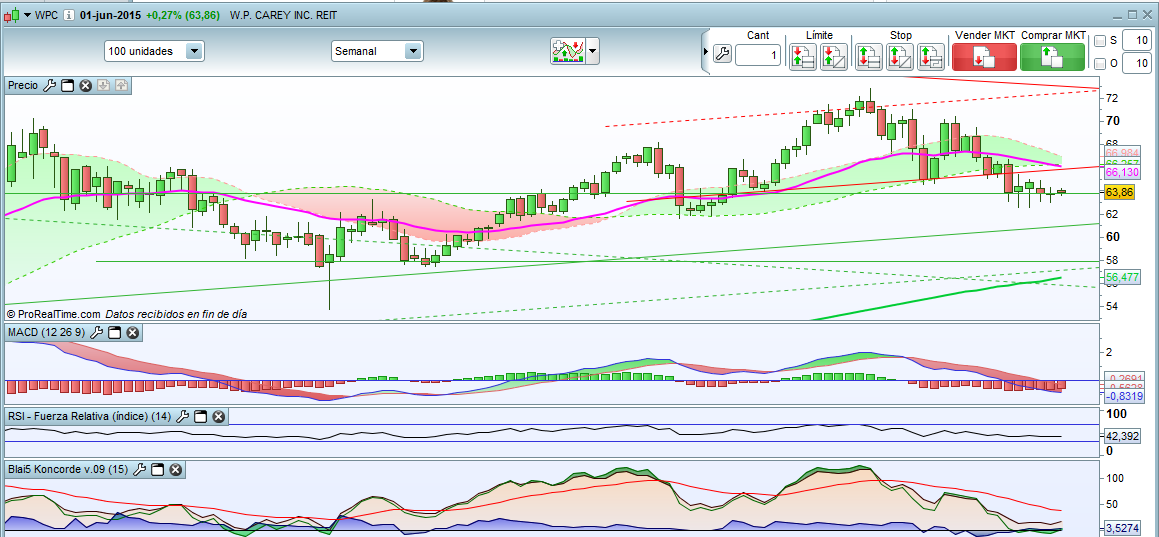Click third Stop order icon
1159x537 pixels.
tap(931, 57)
